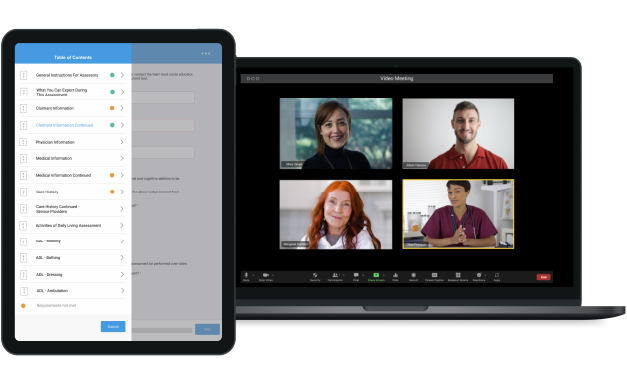The width and height of the screenshot is (627, 385).
Task: Open camera options arrow beside Stop Video
Action: pos(273,275)
